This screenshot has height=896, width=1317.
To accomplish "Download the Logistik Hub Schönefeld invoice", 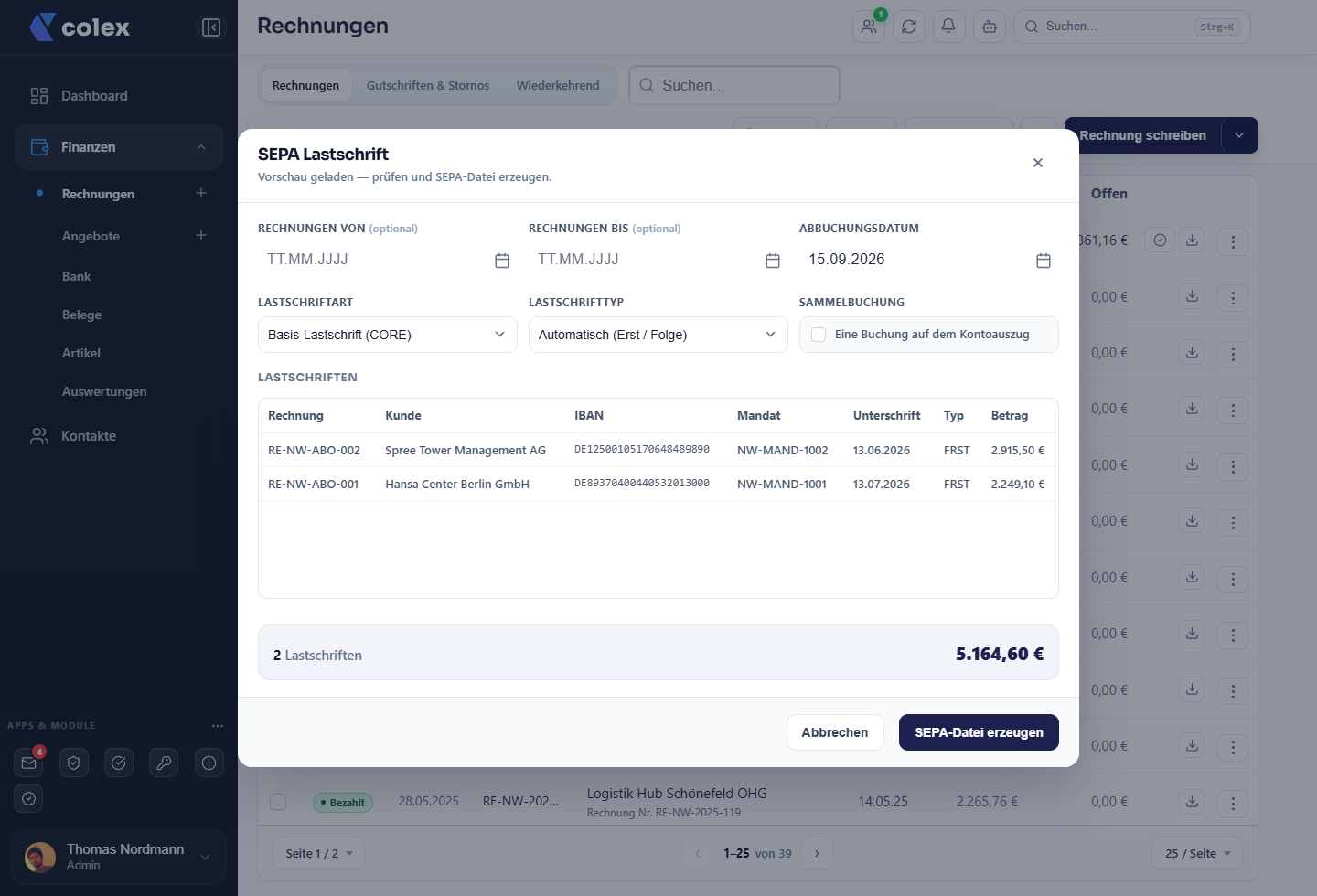I will pos(1192,802).
